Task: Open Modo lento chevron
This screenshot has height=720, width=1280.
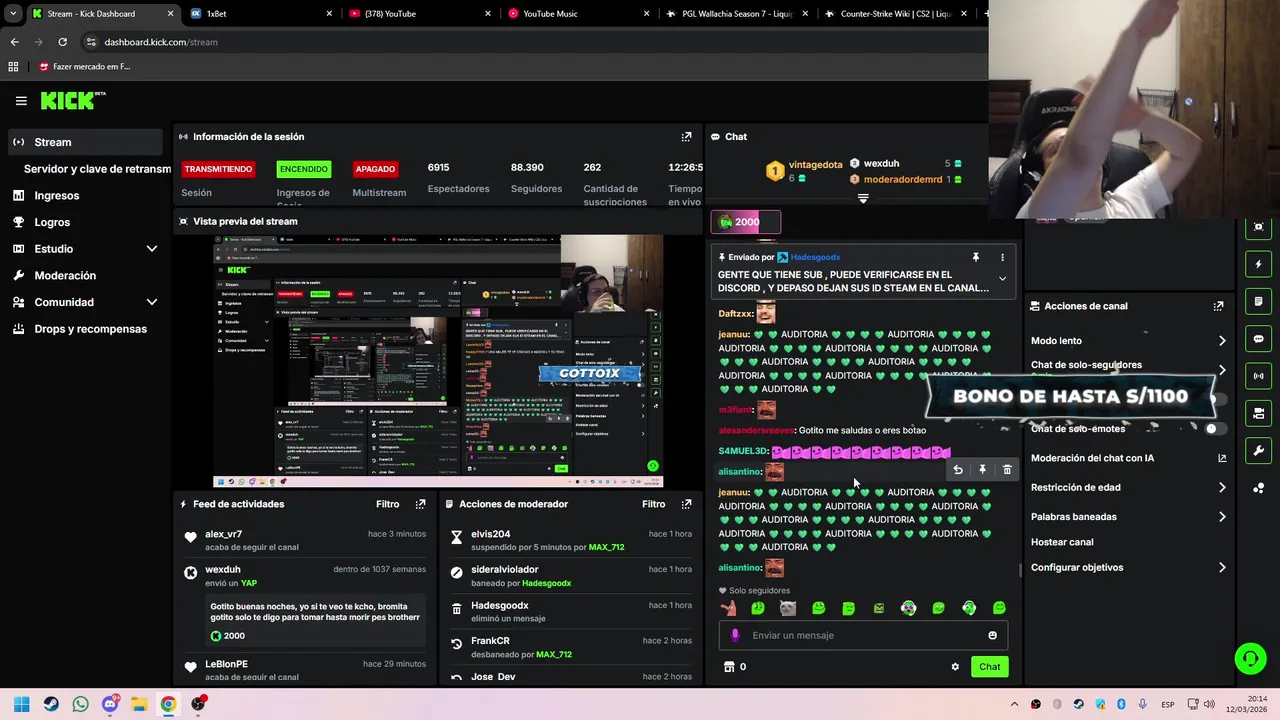Action: point(1222,341)
